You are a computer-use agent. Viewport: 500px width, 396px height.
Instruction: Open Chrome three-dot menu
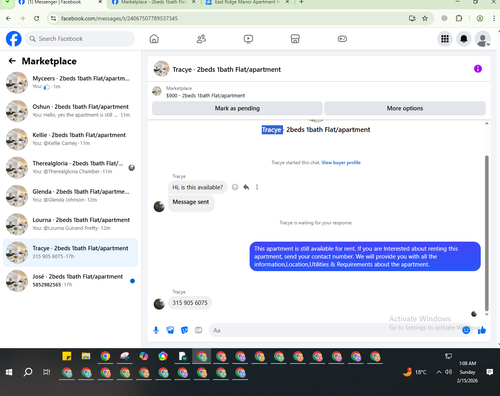point(494,18)
